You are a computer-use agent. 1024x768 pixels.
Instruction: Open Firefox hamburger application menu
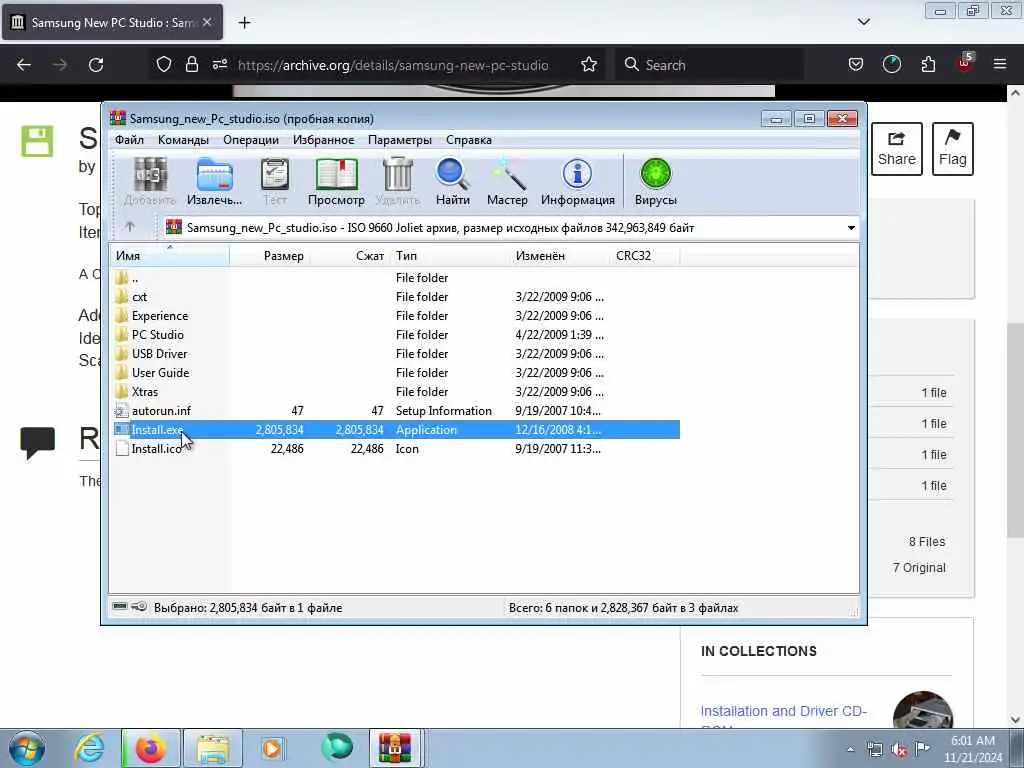coord(1000,65)
